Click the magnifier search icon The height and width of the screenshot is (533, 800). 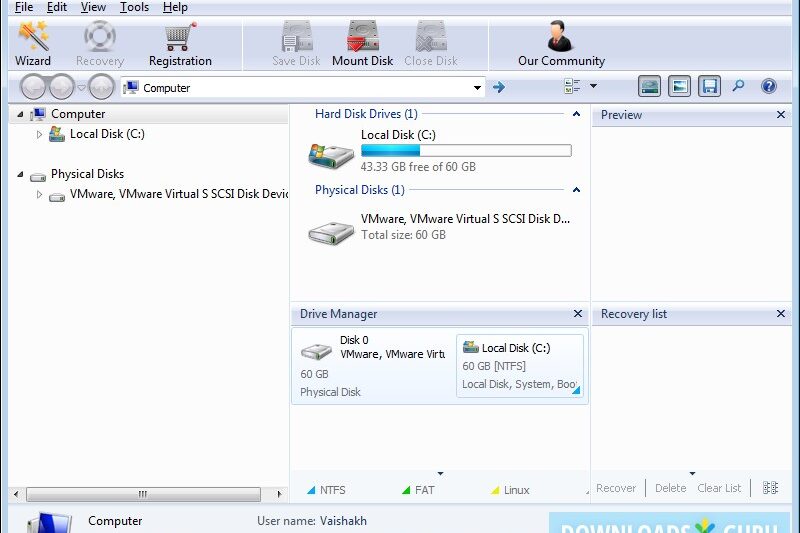738,86
